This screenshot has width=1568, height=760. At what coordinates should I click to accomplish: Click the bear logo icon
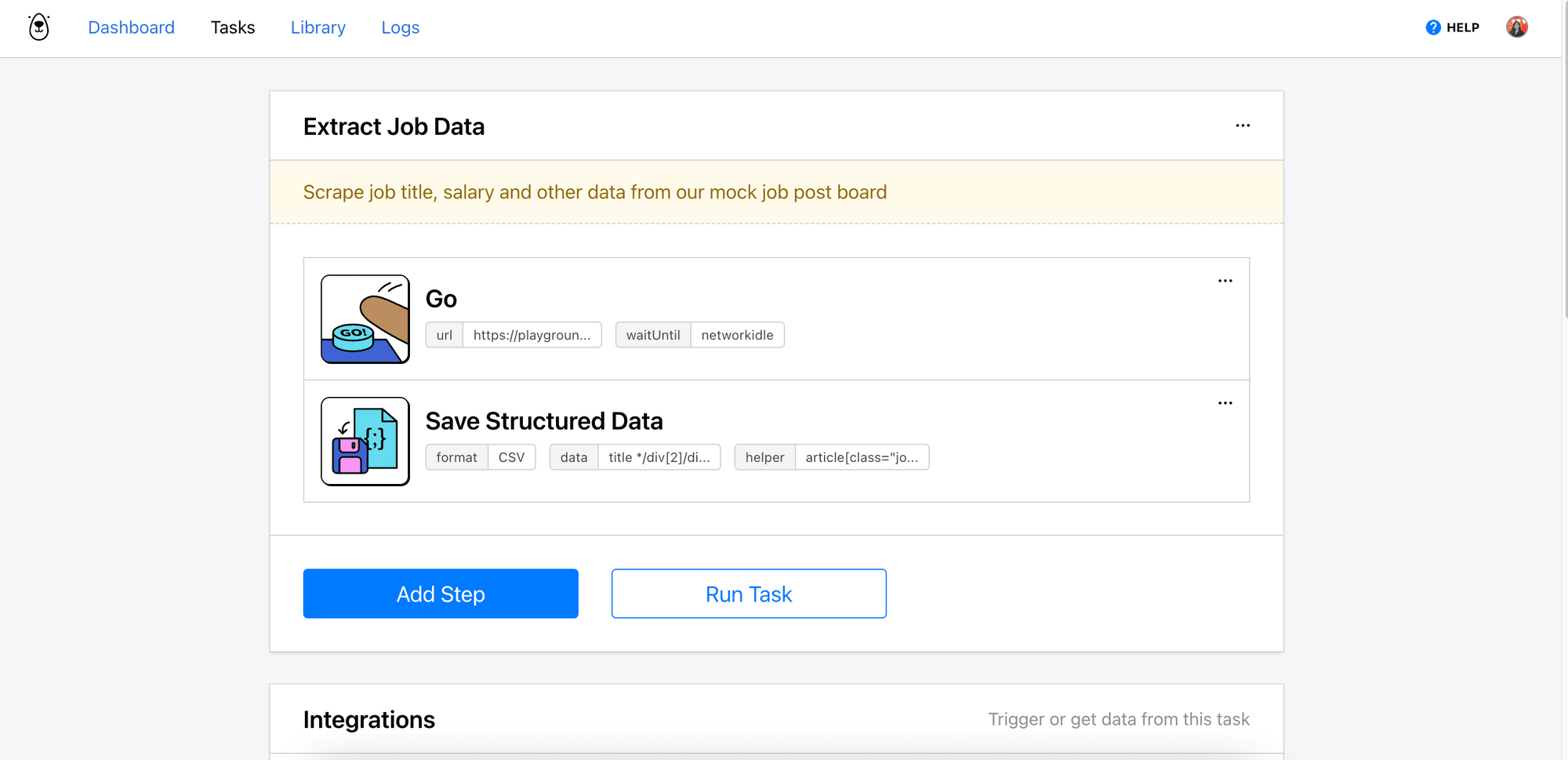point(38,27)
